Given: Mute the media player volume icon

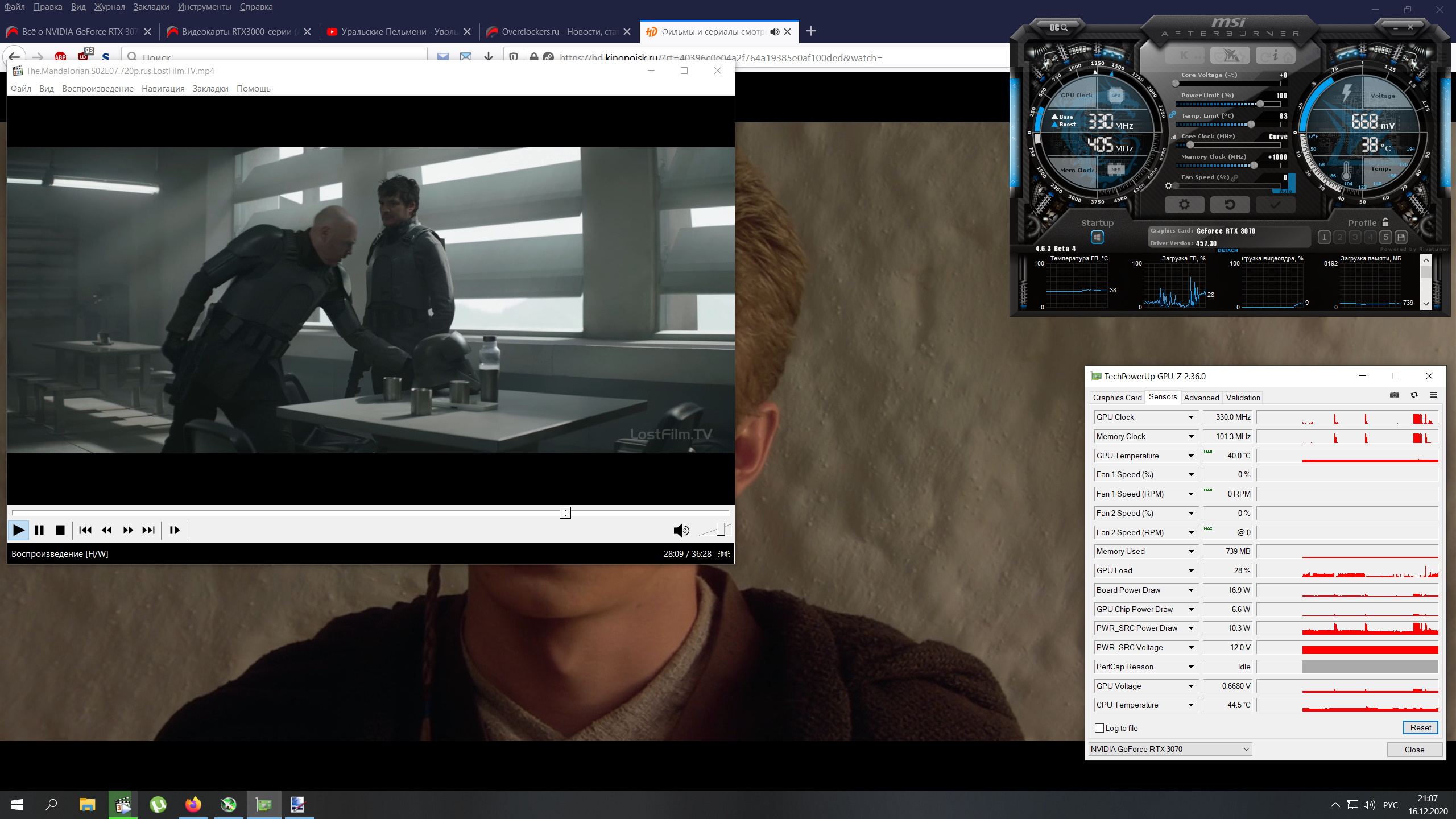Looking at the screenshot, I should pyautogui.click(x=681, y=531).
